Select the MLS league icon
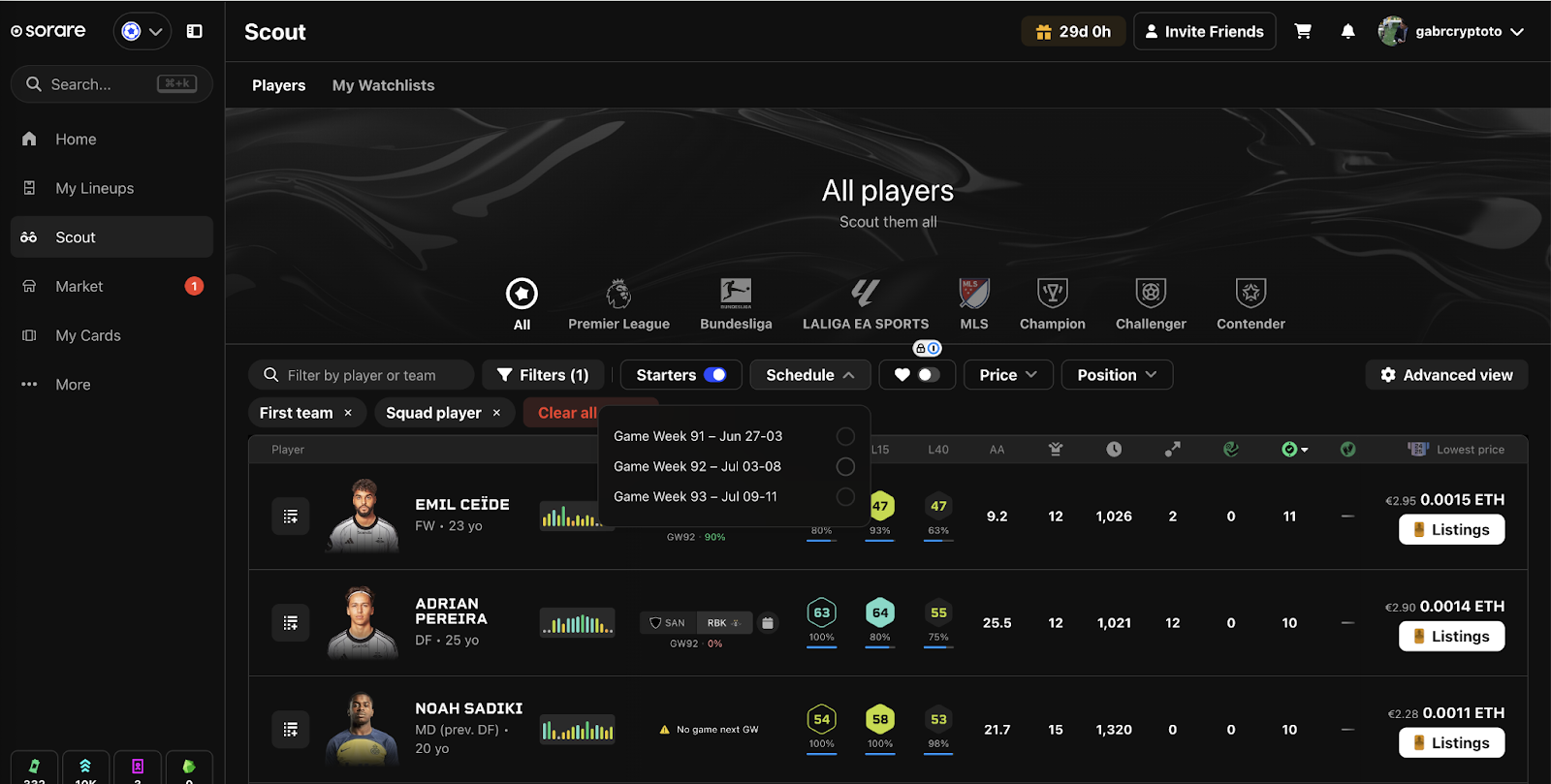The width and height of the screenshot is (1551, 784). pos(974,294)
